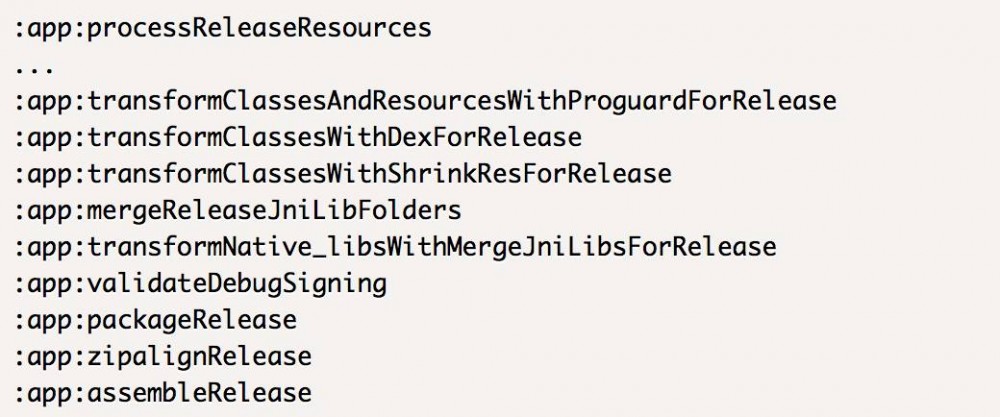Click the :app prefix before transformNative_libsWithMergeJniLibsForRelease
1000x417 pixels.
tap(47, 246)
